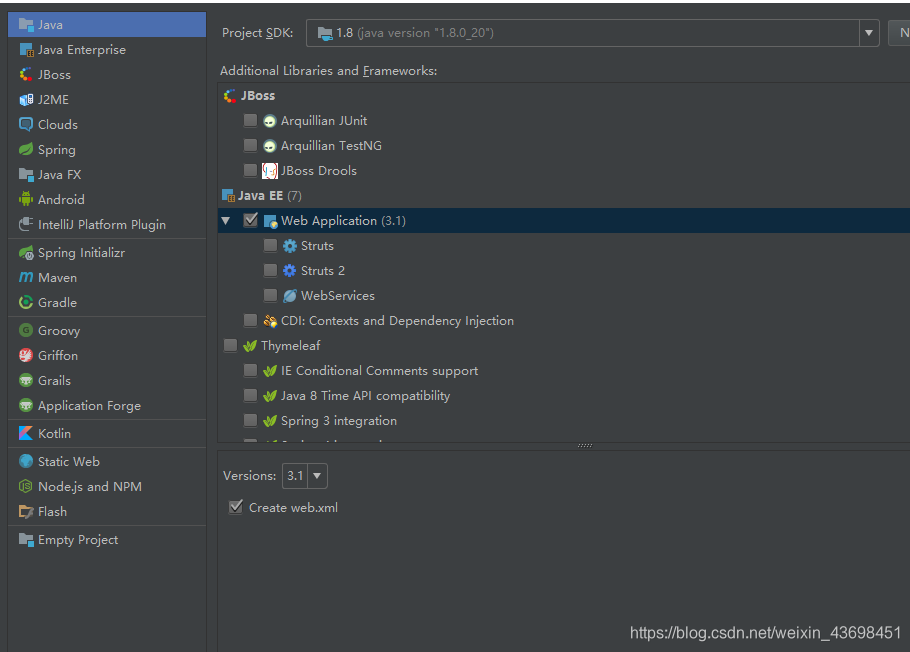Click the partially visible New SDK button
This screenshot has width=910, height=652.
[x=900, y=33]
